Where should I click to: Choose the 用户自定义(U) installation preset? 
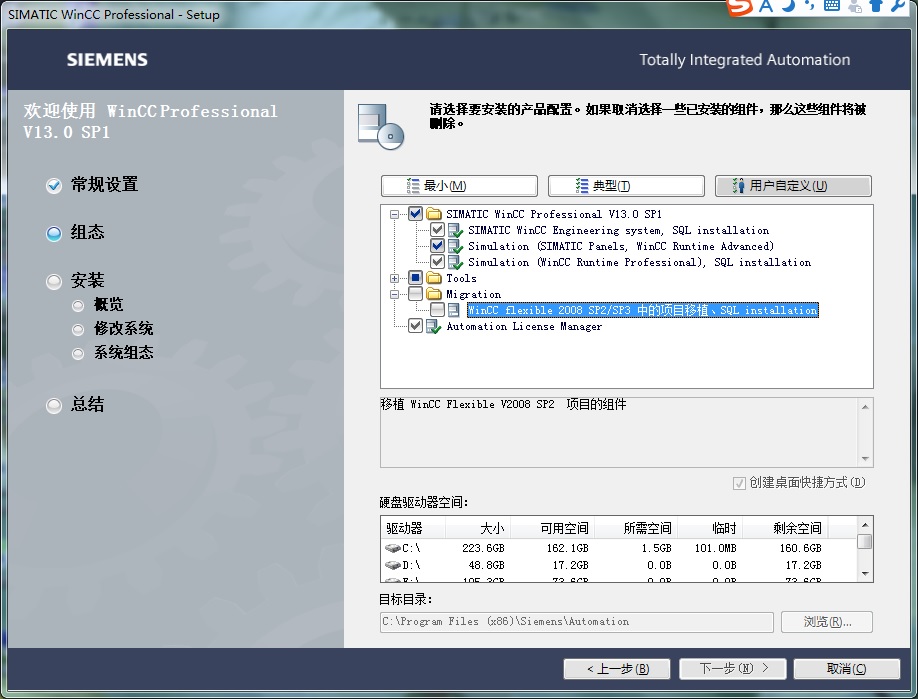coord(793,186)
